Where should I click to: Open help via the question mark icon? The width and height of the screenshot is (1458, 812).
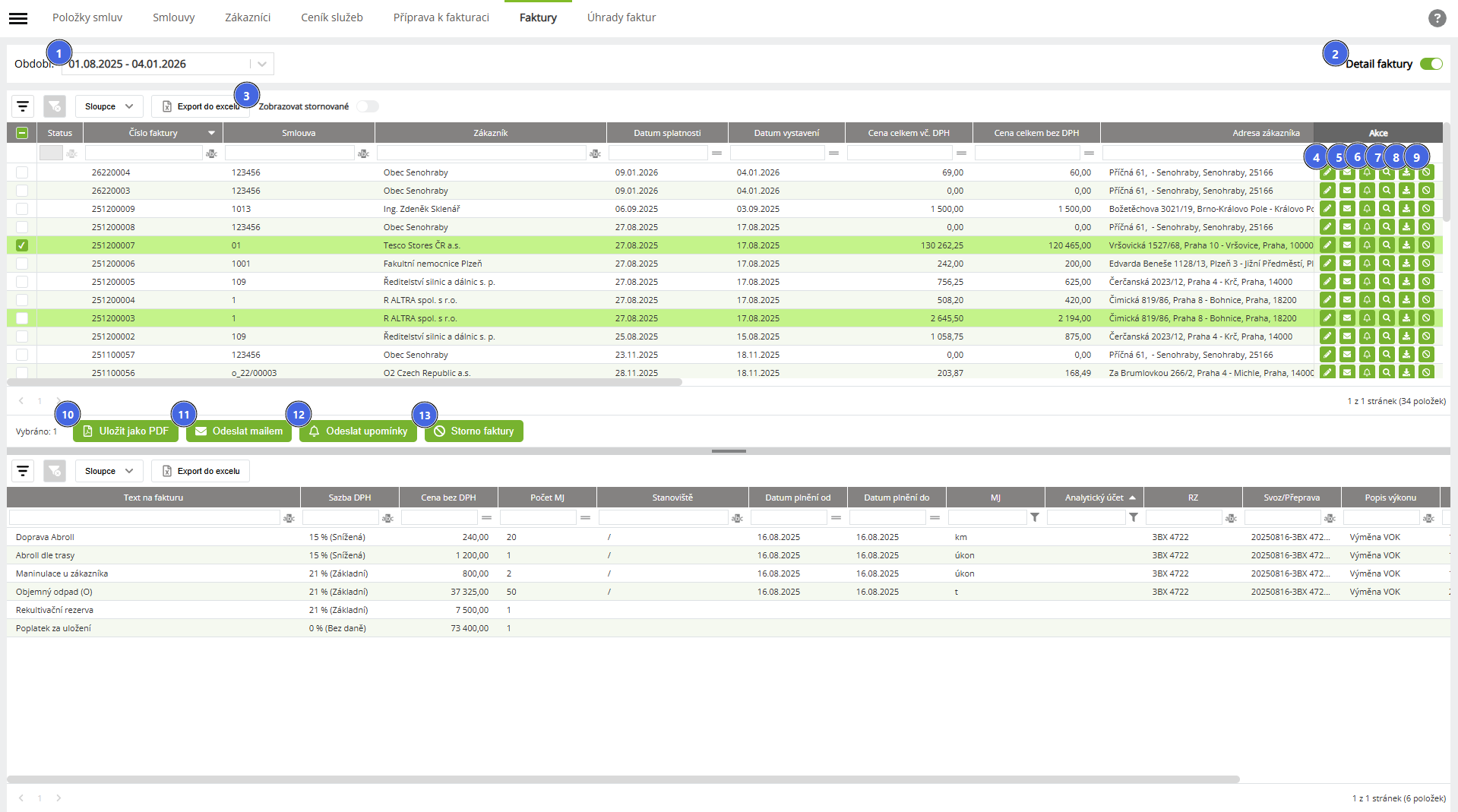point(1437,18)
